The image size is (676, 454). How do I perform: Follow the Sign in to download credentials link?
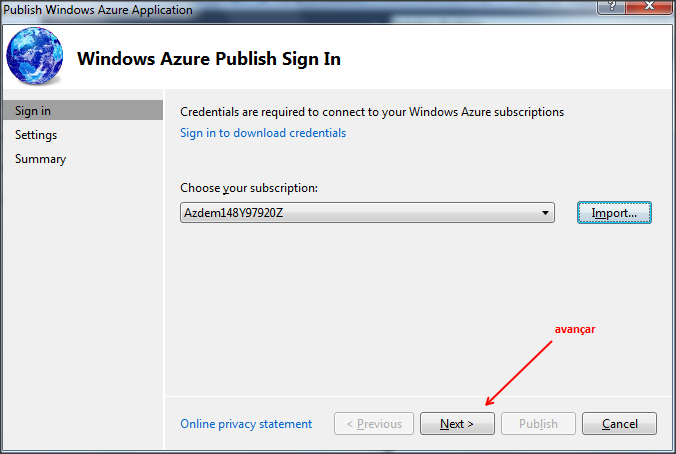coord(263,133)
